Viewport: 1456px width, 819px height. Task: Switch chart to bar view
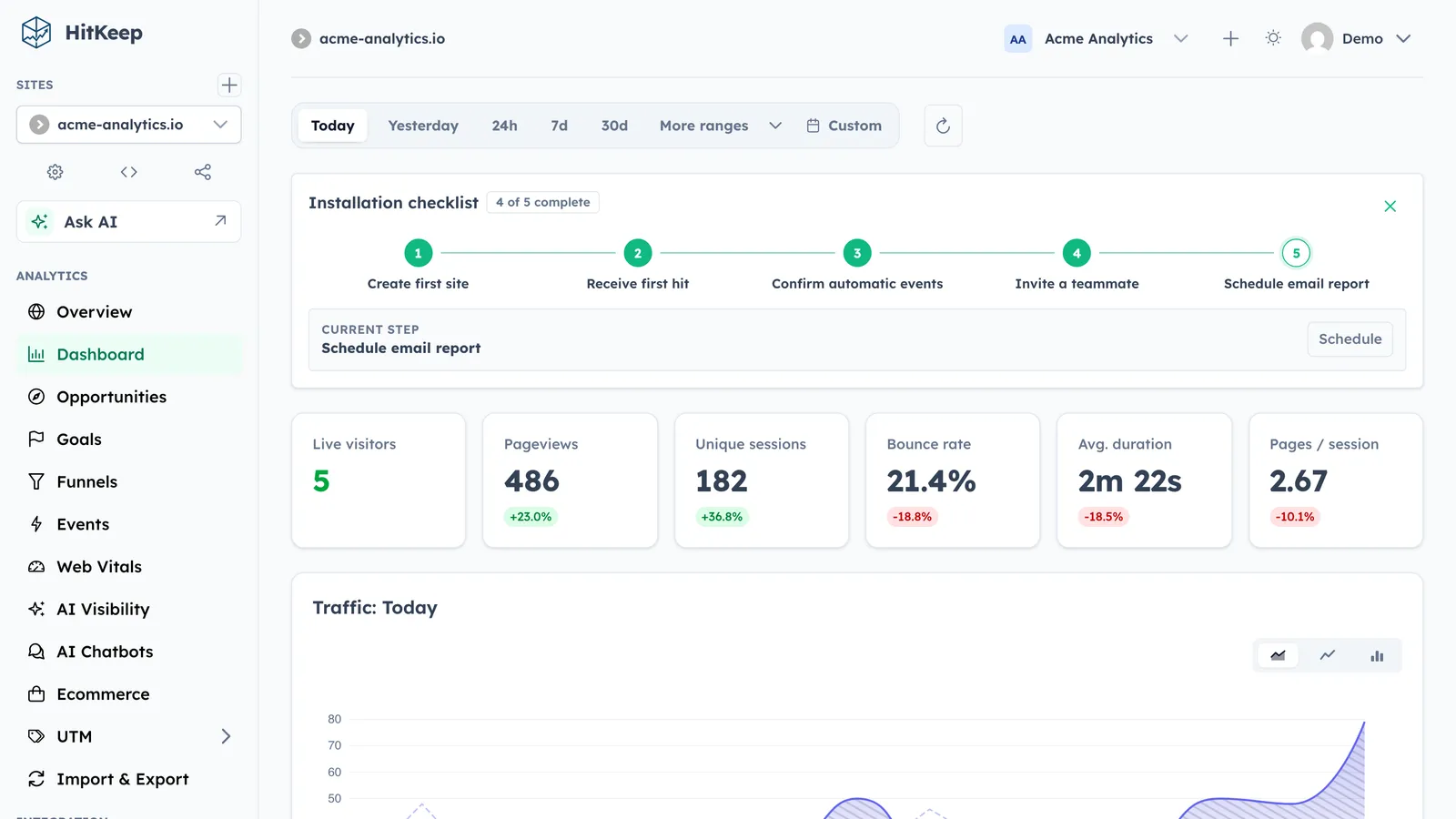point(1377,655)
